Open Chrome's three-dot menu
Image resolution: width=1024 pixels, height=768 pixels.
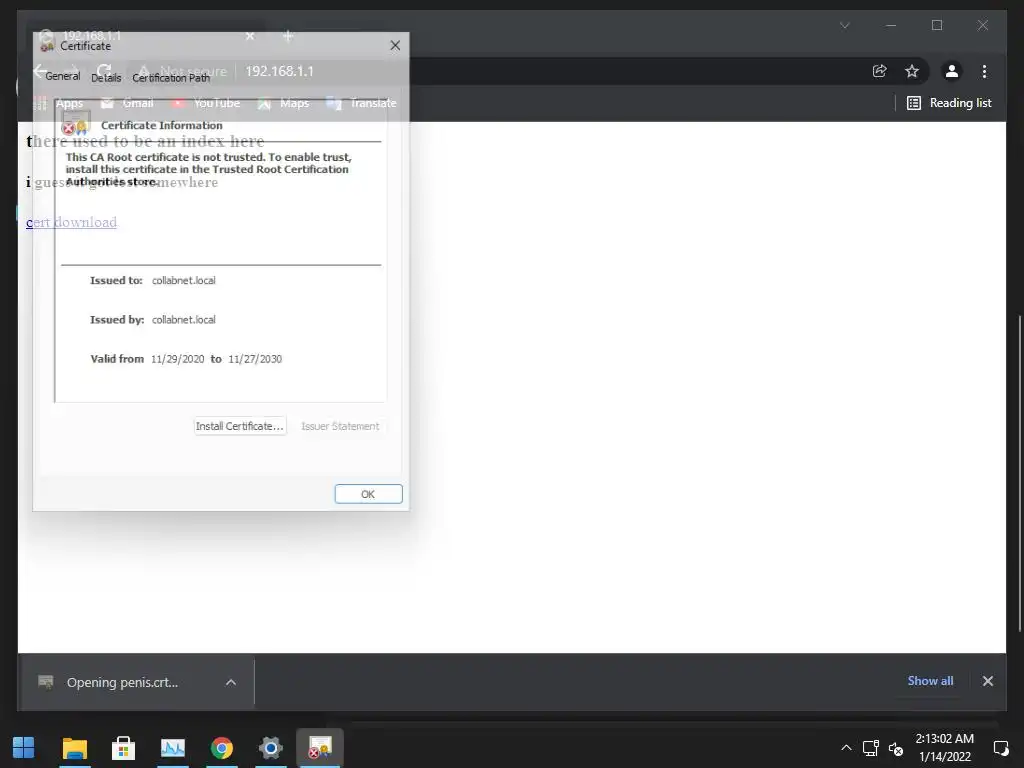984,71
